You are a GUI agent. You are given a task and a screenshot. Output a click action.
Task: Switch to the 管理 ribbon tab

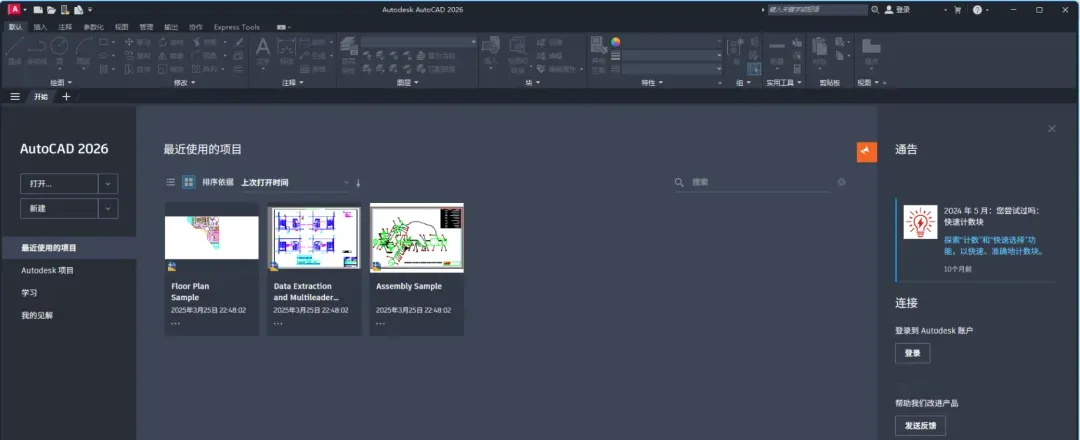[x=146, y=28]
